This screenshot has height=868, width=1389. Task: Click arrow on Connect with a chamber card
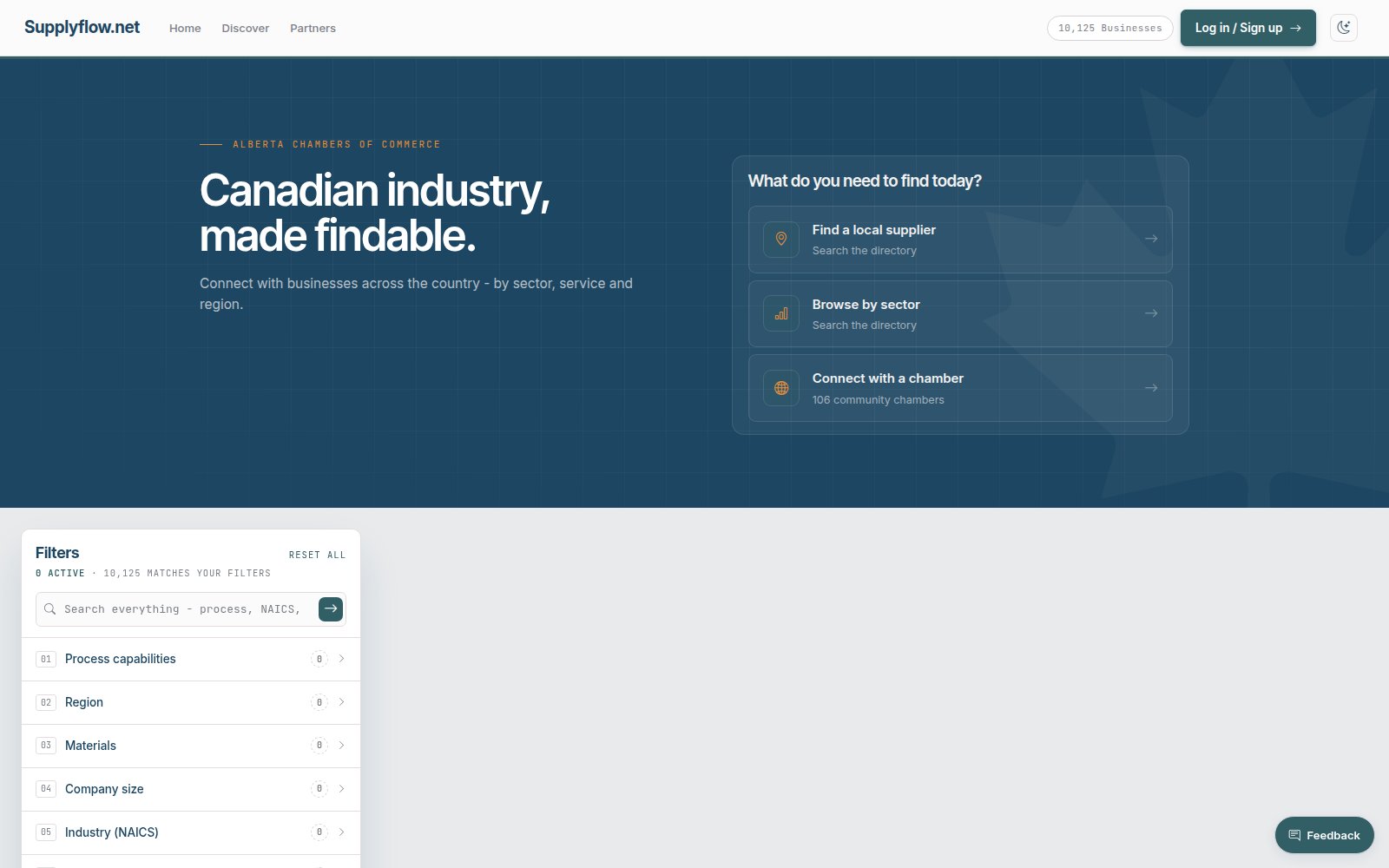point(1151,388)
